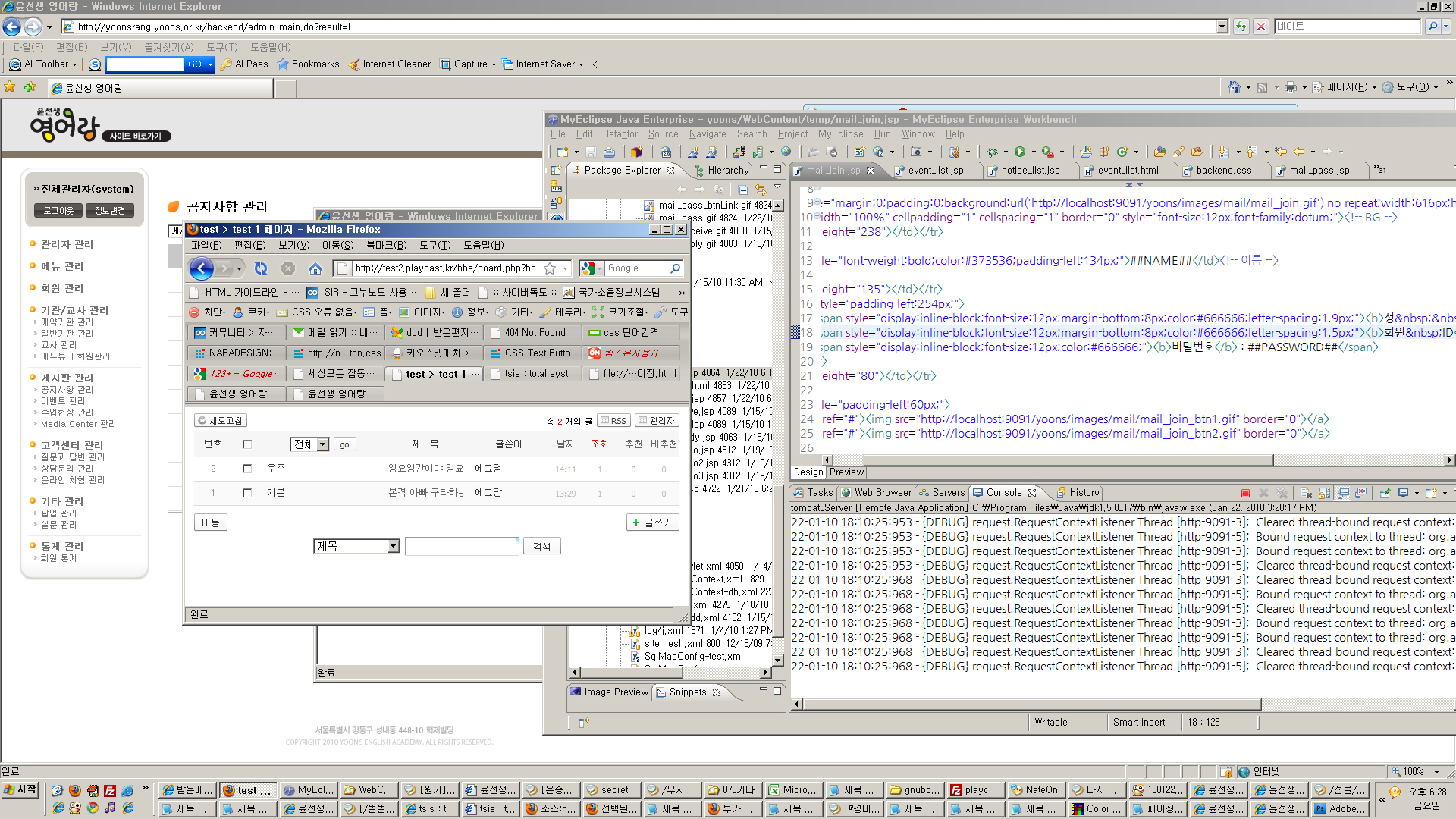Click IE refresh icon beside address bar

click(1241, 27)
